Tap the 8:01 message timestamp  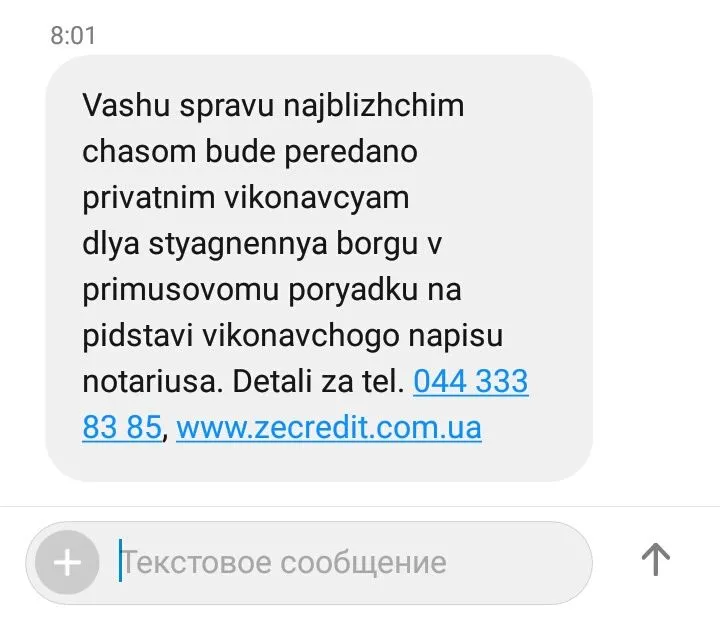73,35
